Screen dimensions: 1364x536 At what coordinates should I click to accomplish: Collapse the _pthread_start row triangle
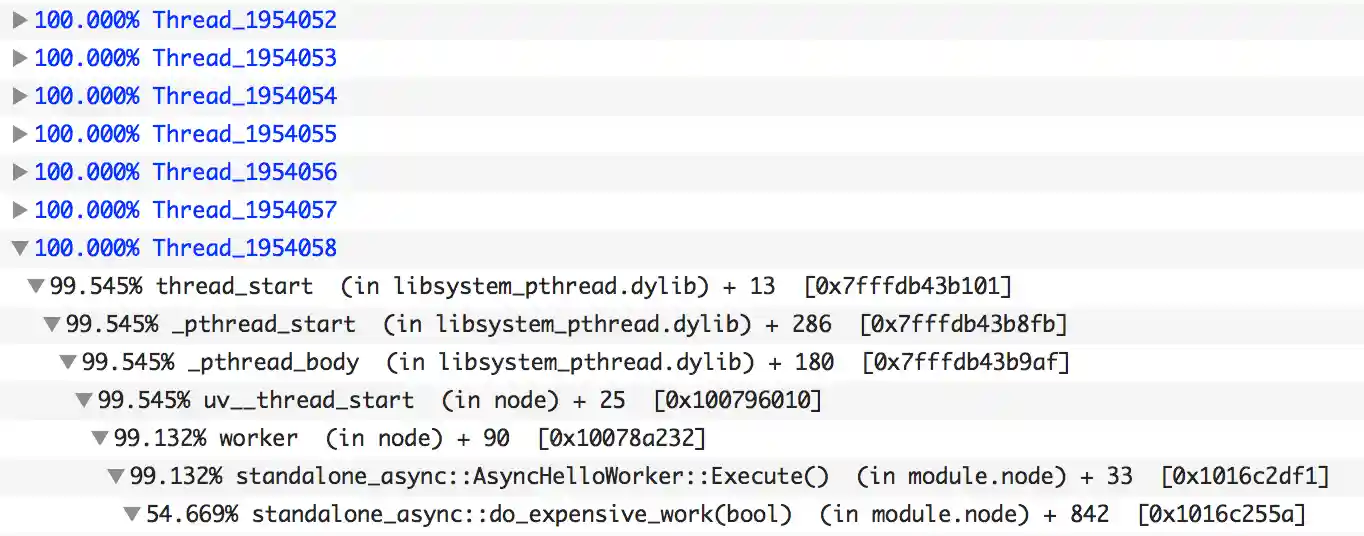click(x=51, y=325)
